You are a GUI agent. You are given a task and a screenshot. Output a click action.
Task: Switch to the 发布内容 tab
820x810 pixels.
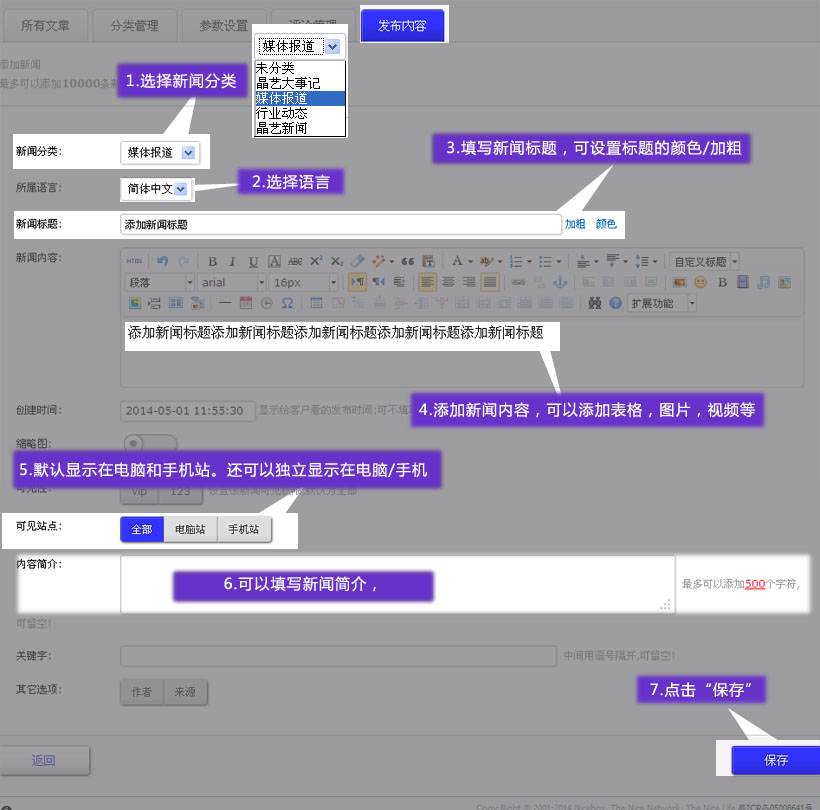point(402,26)
